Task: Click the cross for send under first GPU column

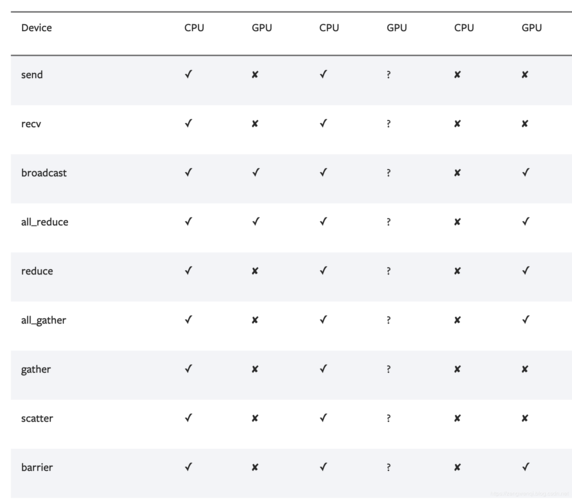Action: 255,75
